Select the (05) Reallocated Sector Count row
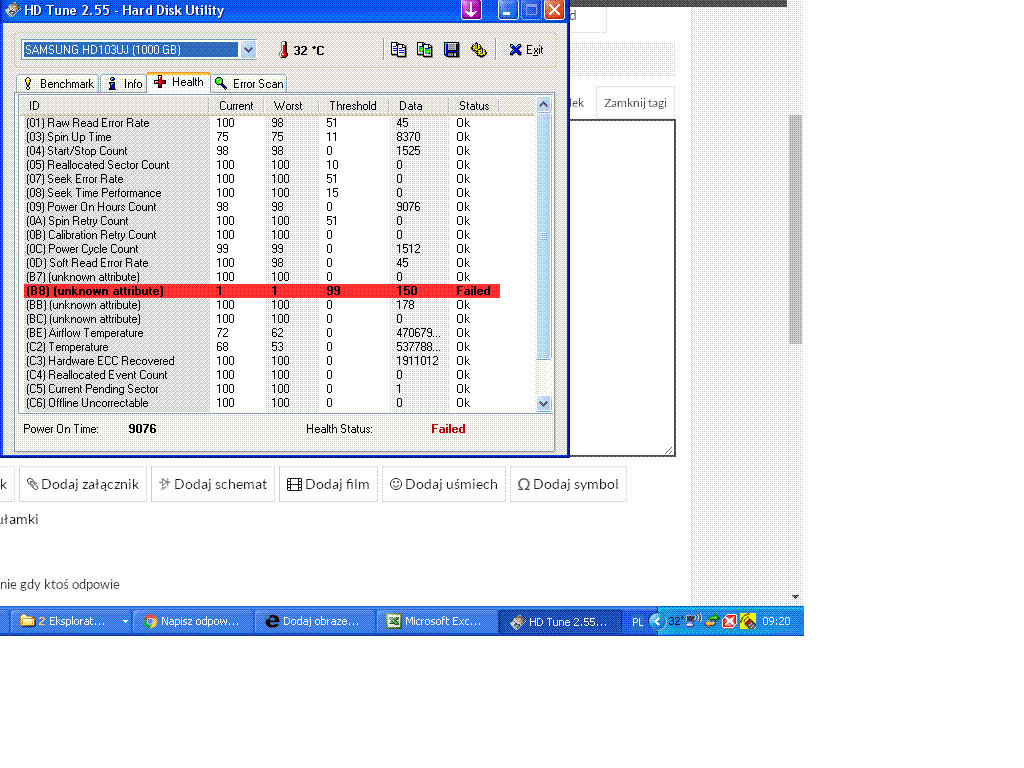Viewport: 1024px width, 768px height. (x=261, y=165)
